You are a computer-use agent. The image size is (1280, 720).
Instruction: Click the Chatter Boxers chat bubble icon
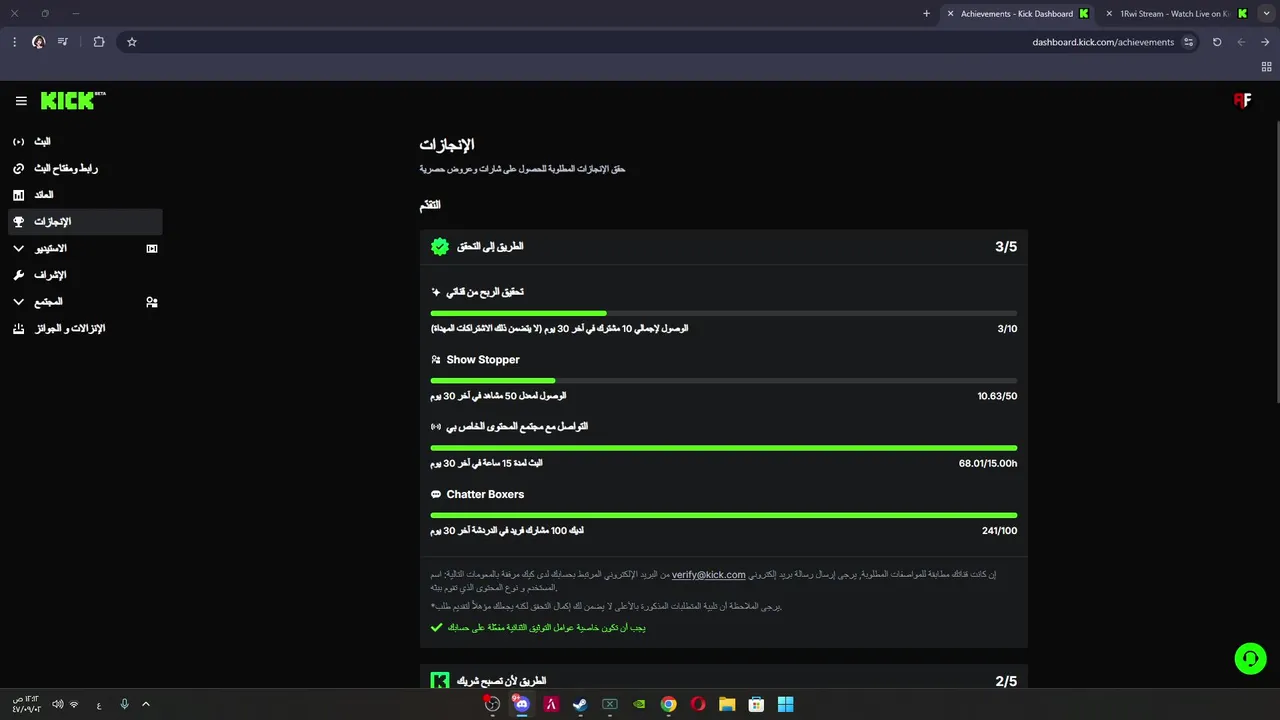(x=436, y=494)
